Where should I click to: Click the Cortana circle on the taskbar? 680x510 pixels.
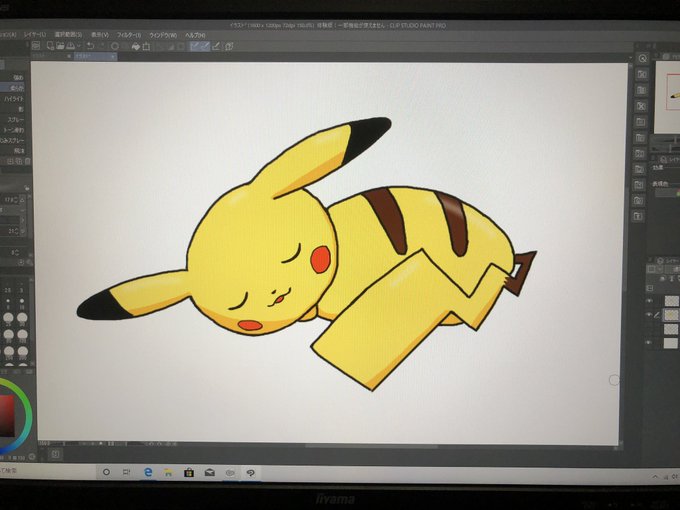click(x=106, y=472)
